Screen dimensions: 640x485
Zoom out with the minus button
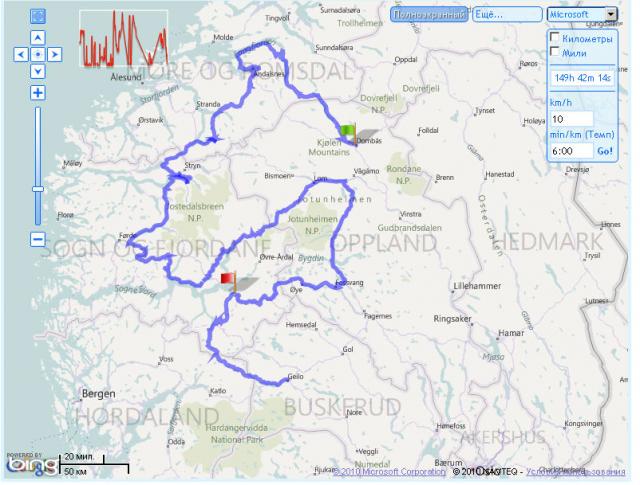[38, 239]
